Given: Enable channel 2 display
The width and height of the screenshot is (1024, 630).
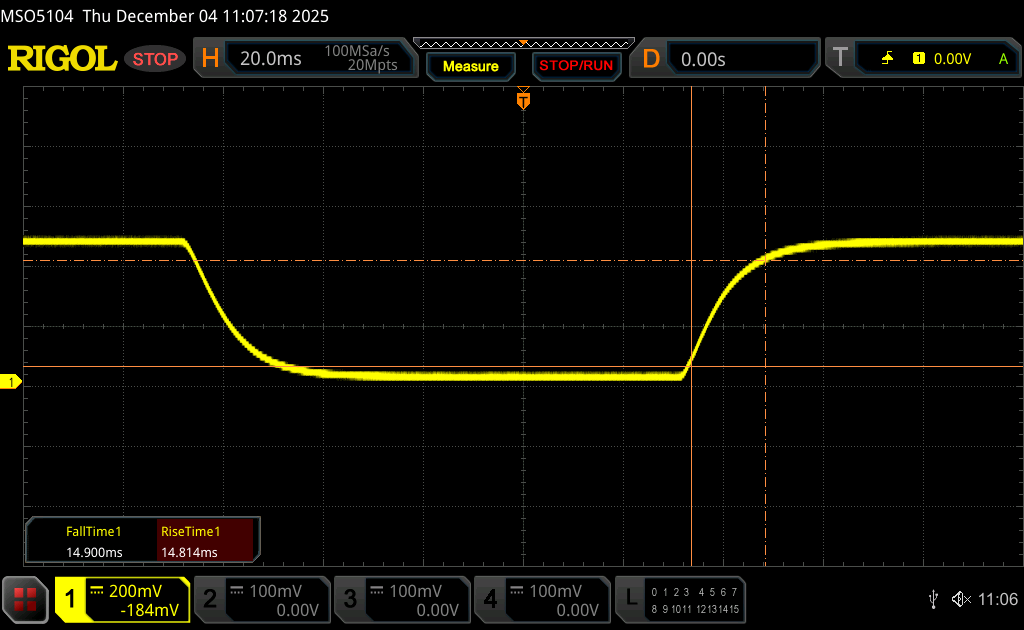Looking at the screenshot, I should tap(261, 600).
